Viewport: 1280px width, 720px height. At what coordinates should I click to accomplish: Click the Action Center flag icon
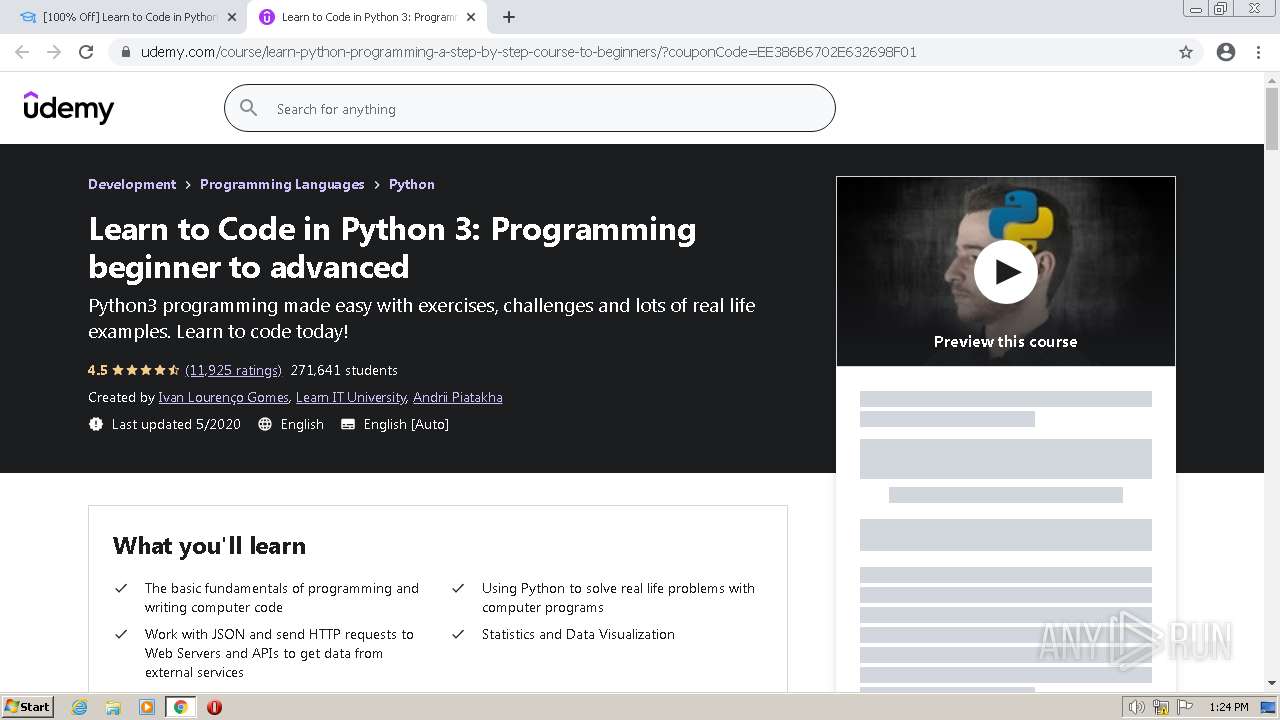(x=1185, y=707)
